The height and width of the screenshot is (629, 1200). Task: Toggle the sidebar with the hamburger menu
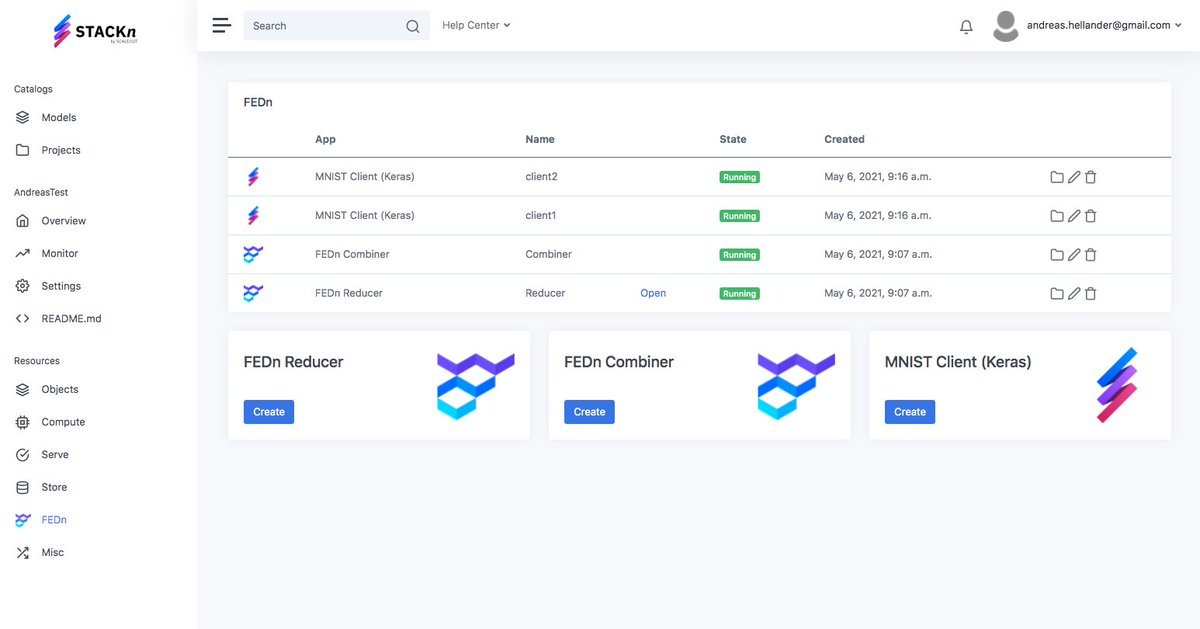(x=221, y=25)
